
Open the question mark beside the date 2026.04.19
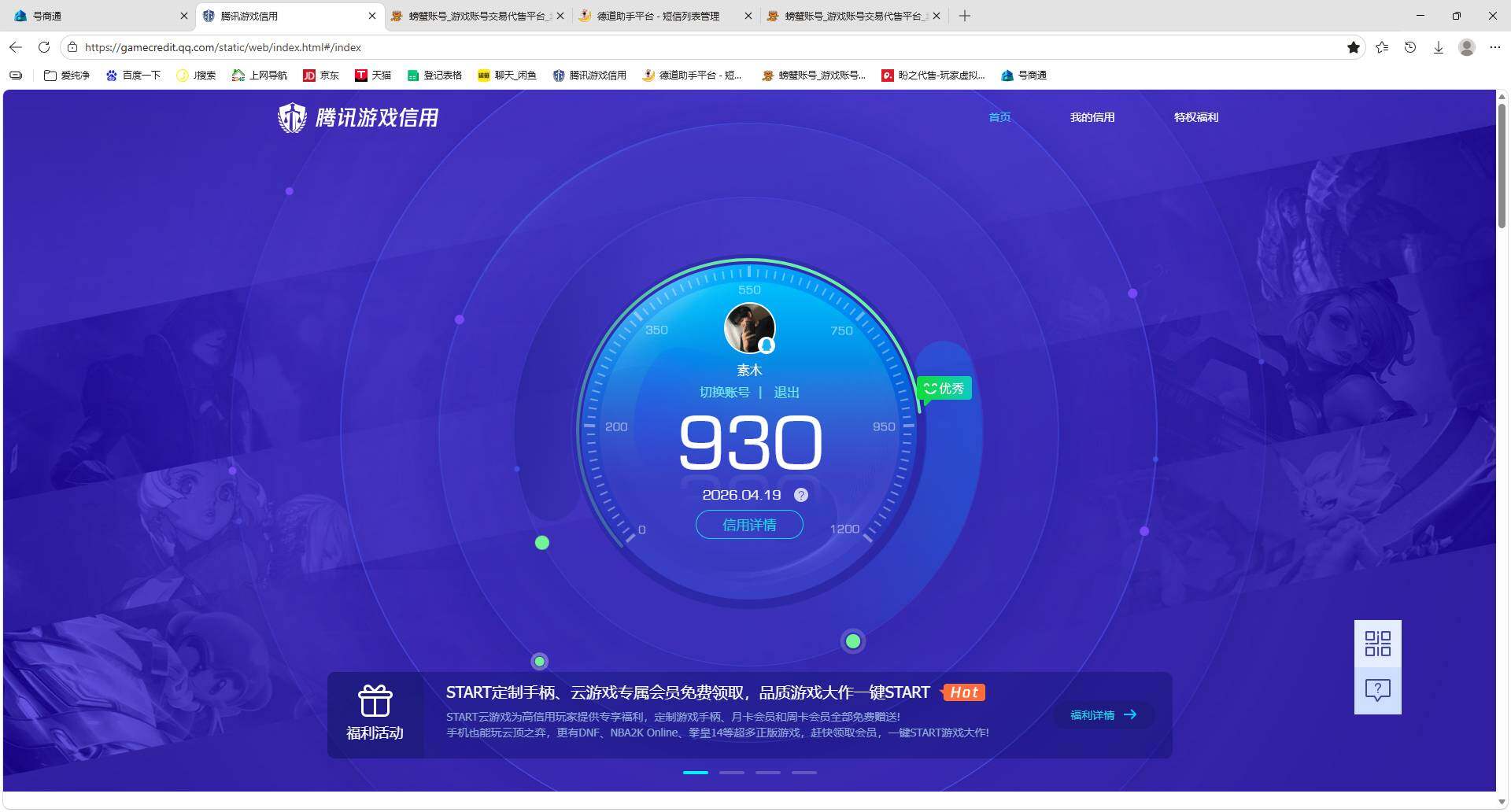[801, 495]
